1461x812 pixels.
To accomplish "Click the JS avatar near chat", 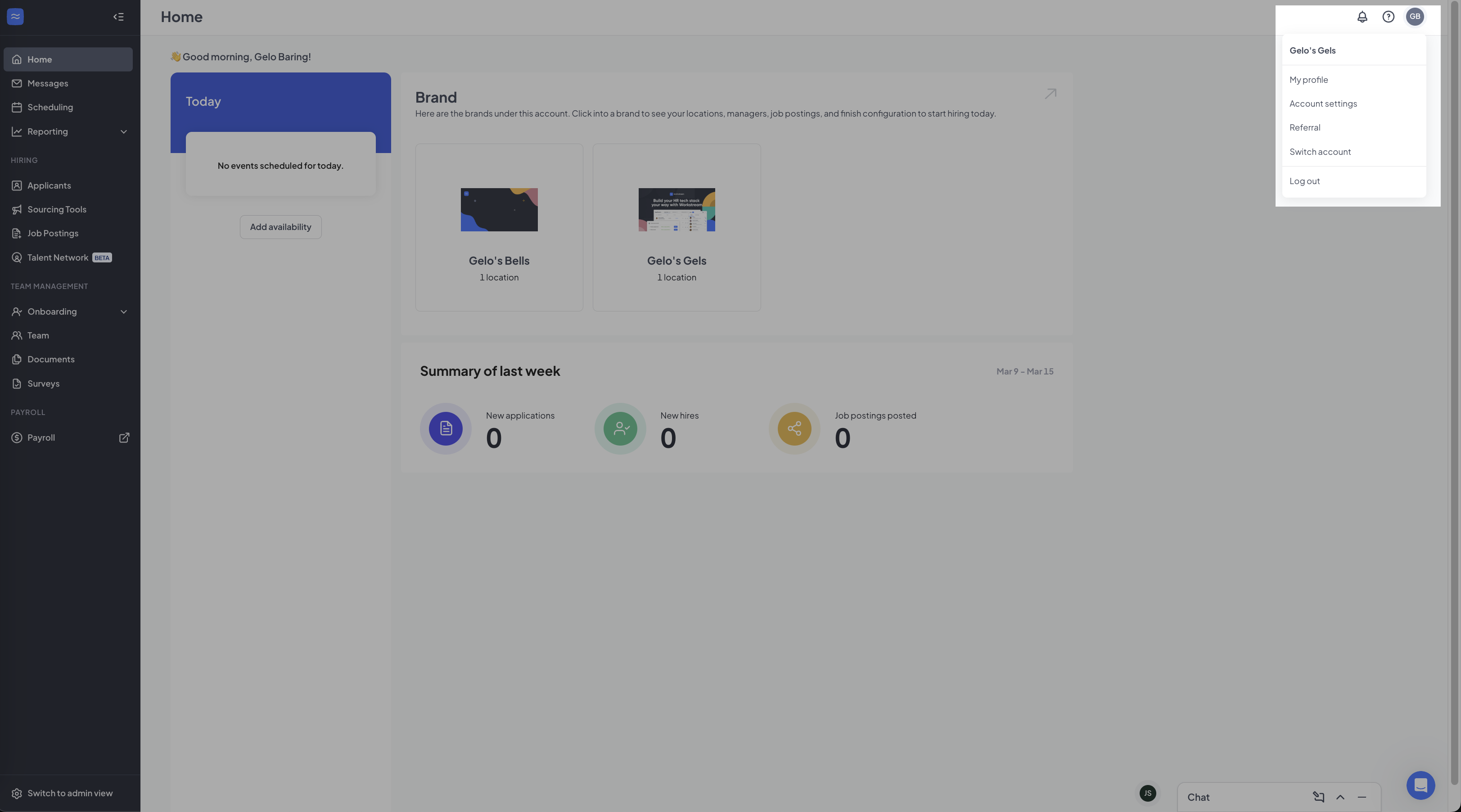I will 1147,793.
